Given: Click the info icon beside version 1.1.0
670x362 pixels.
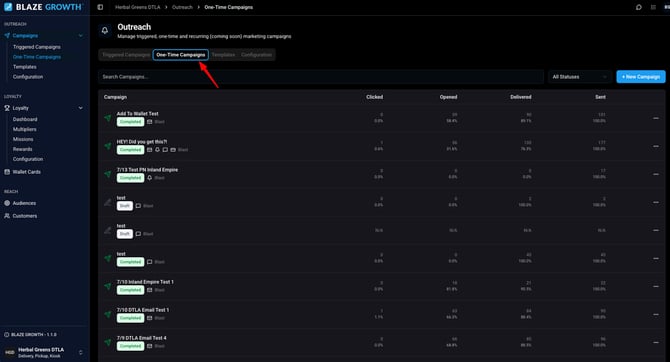Looking at the screenshot, I should [6, 335].
